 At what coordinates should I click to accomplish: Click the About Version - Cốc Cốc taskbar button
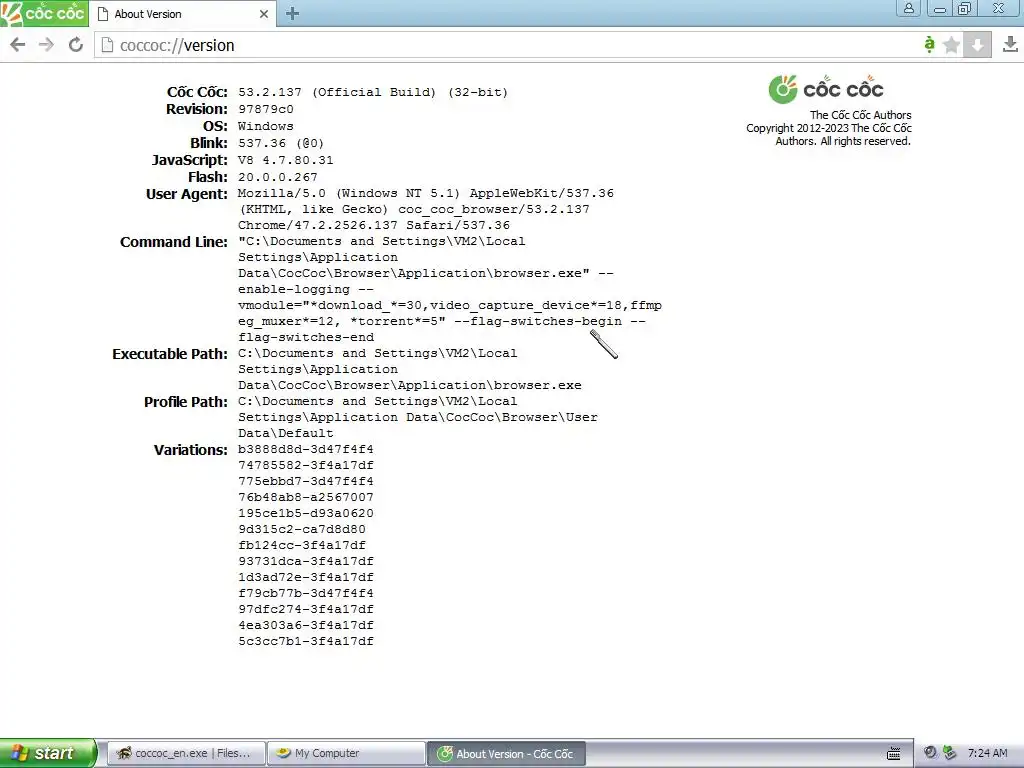point(506,753)
